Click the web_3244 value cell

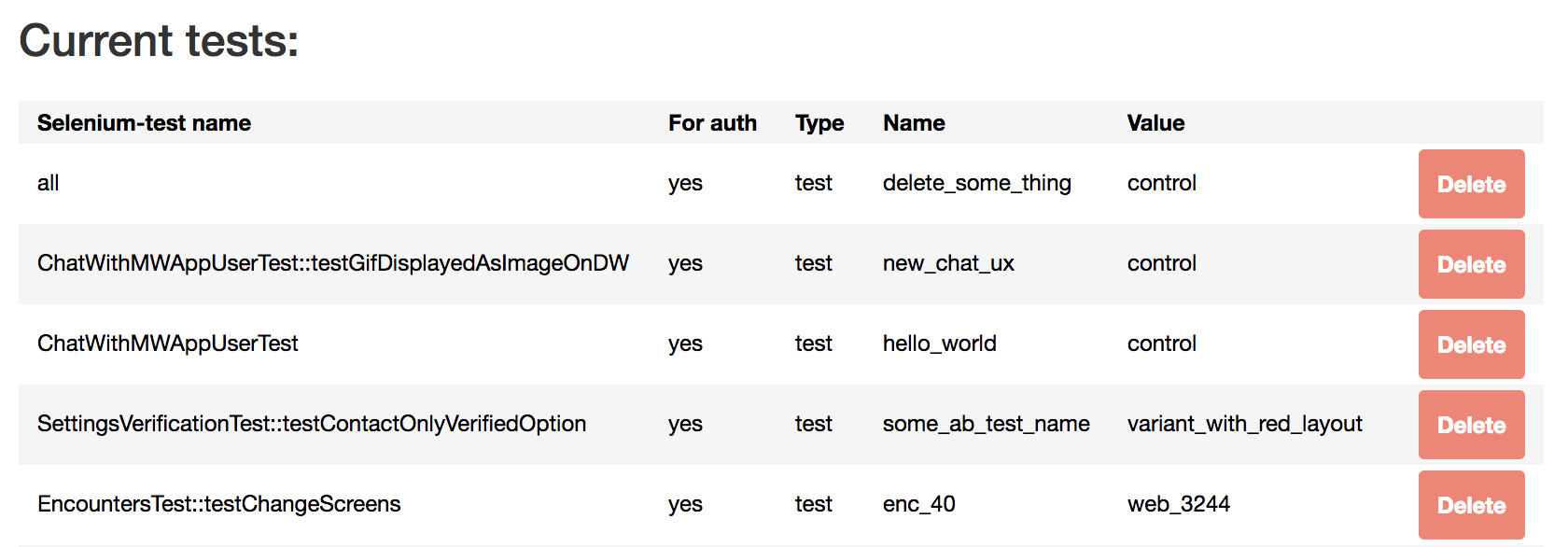coord(1178,504)
